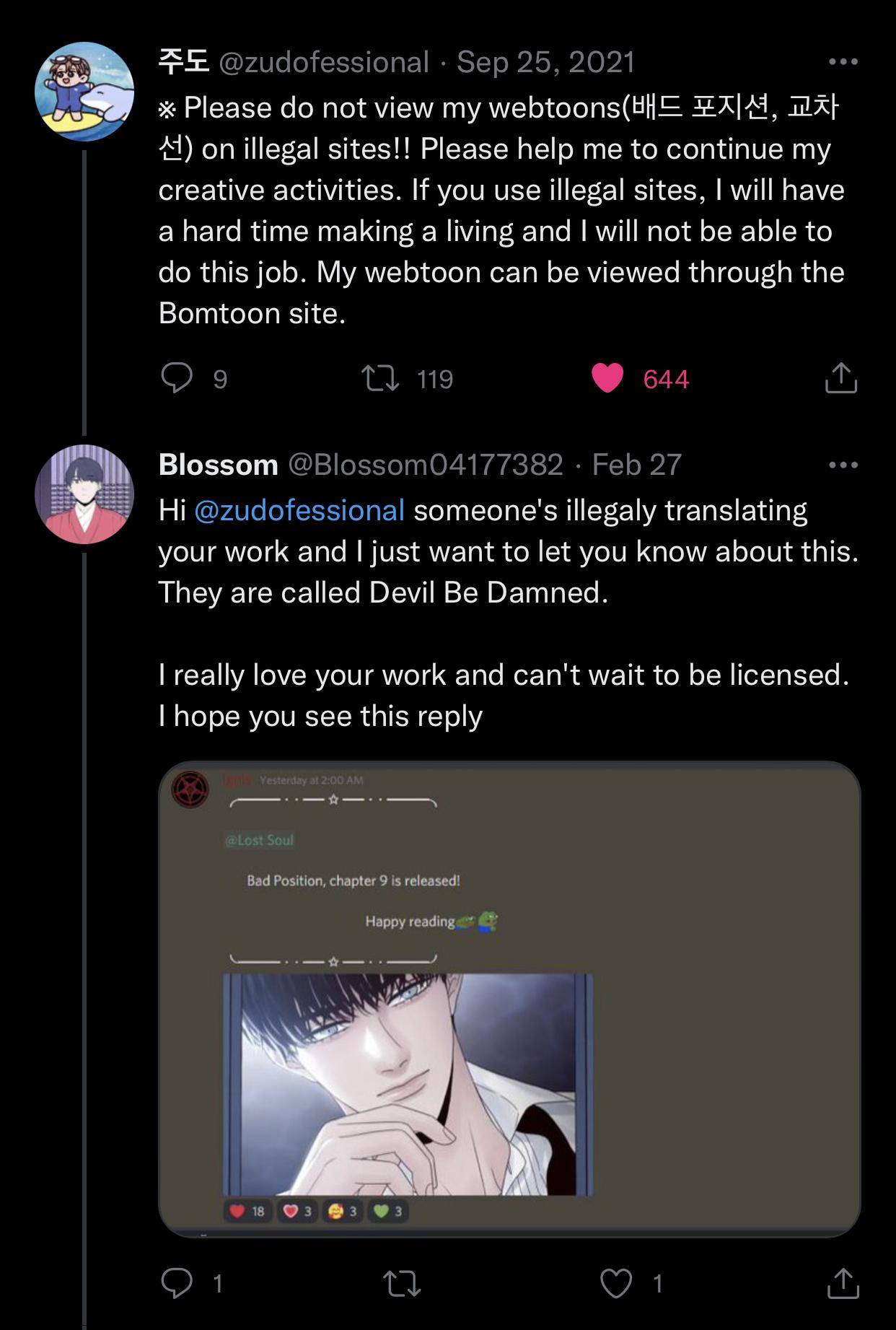Retweet the first tweet with 119 retweets
Screen dimensions: 896x1330
(380, 378)
